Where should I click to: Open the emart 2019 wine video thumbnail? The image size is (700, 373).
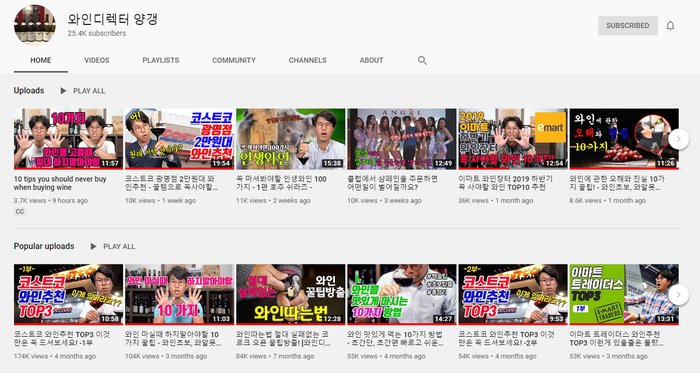click(x=513, y=139)
